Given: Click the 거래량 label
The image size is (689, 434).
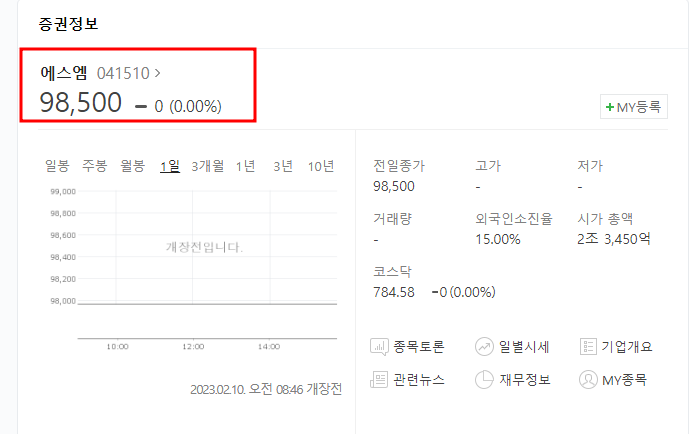Looking at the screenshot, I should [x=392, y=218].
